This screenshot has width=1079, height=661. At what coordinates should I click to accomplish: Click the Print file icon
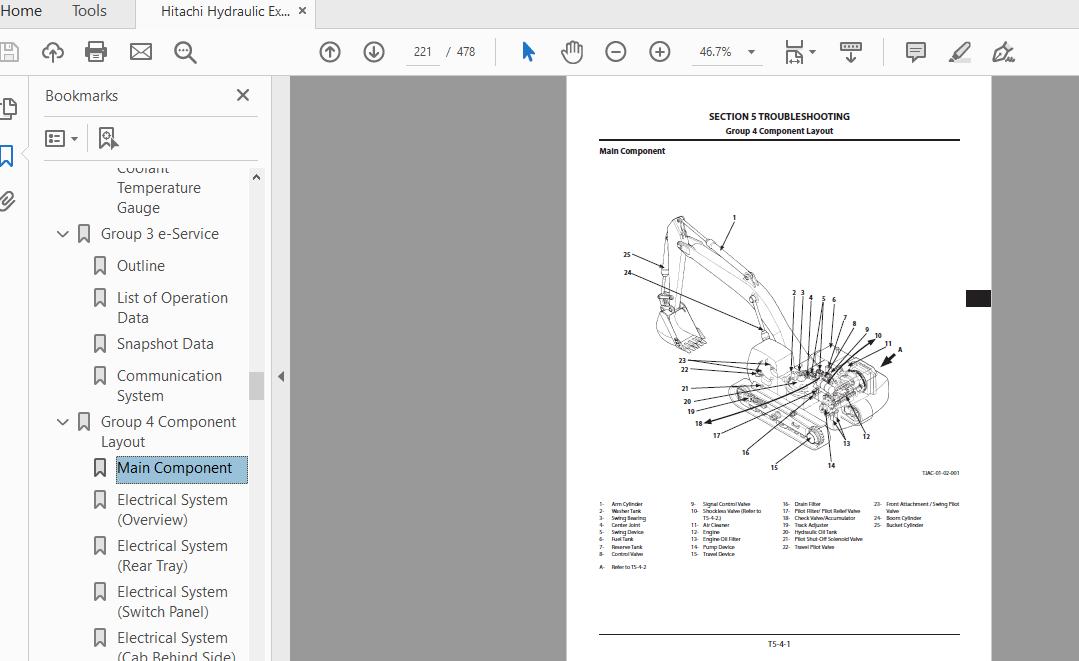click(96, 52)
